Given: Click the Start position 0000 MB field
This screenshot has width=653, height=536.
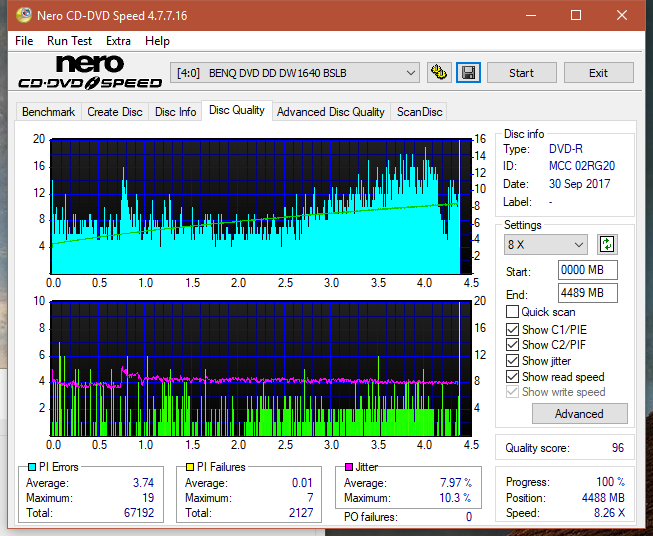Looking at the screenshot, I should [x=587, y=270].
